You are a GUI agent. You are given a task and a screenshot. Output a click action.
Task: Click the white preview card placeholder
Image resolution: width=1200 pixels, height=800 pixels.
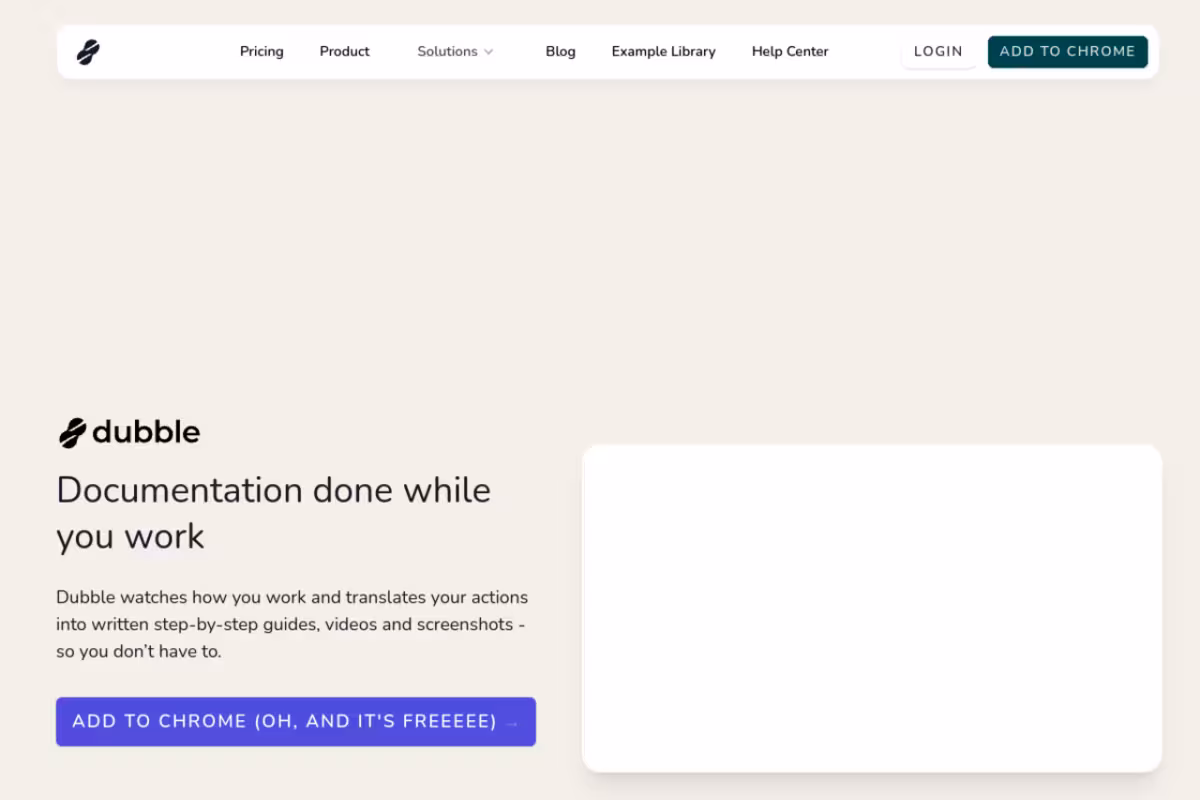pyautogui.click(x=872, y=608)
